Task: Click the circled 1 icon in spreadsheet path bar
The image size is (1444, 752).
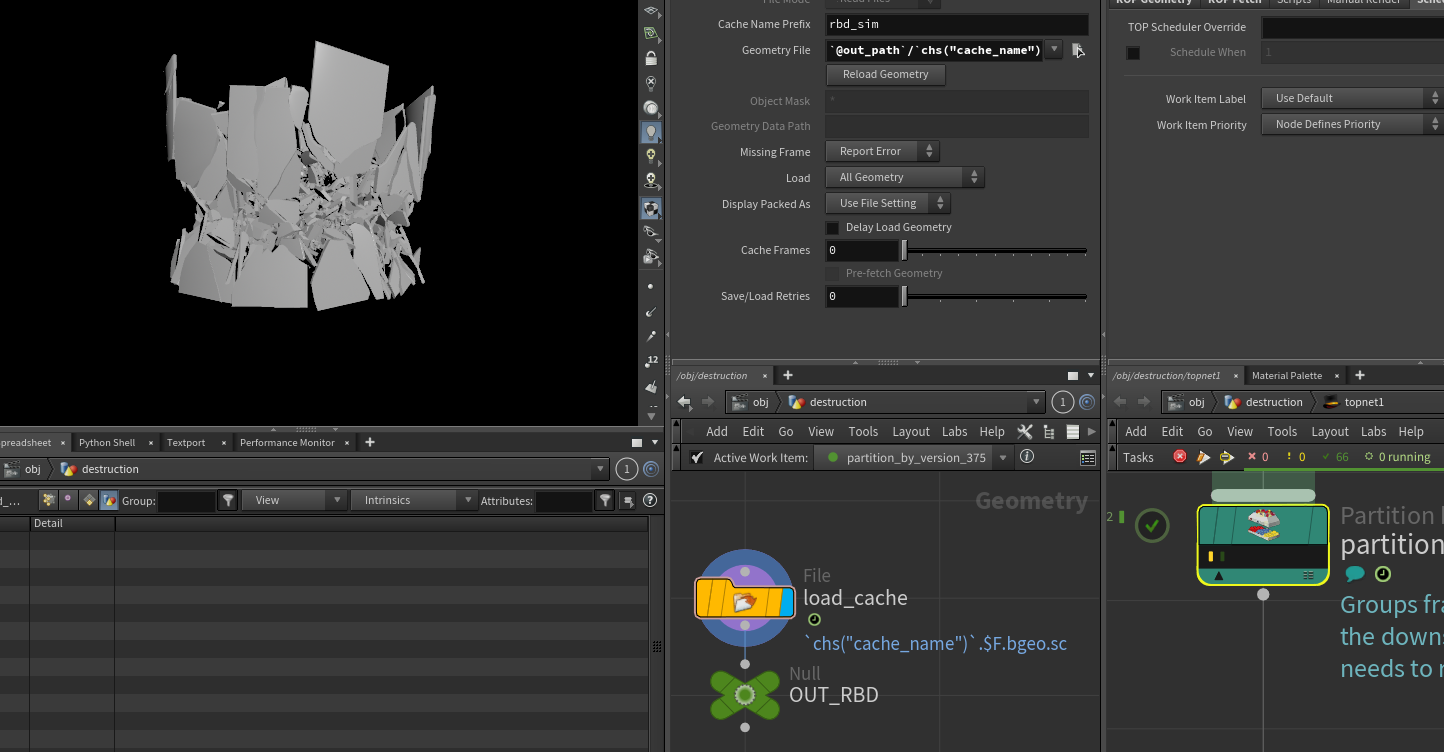Action: pyautogui.click(x=626, y=469)
